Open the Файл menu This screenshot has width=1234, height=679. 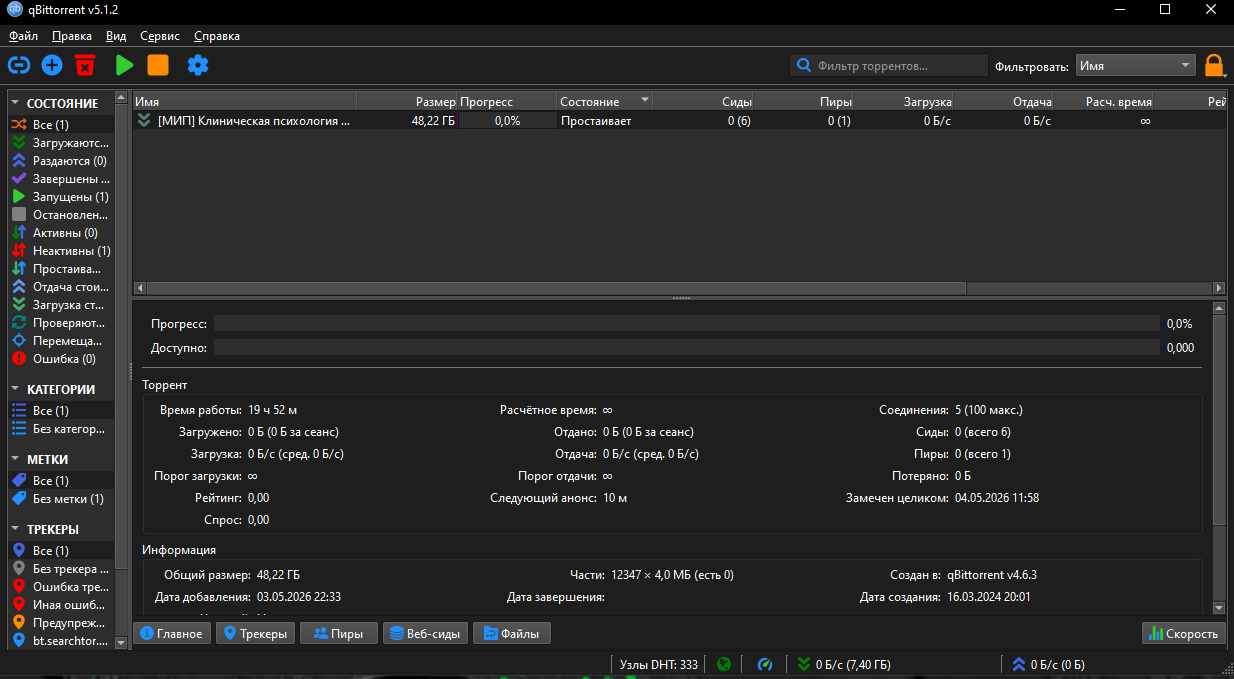(x=23, y=36)
